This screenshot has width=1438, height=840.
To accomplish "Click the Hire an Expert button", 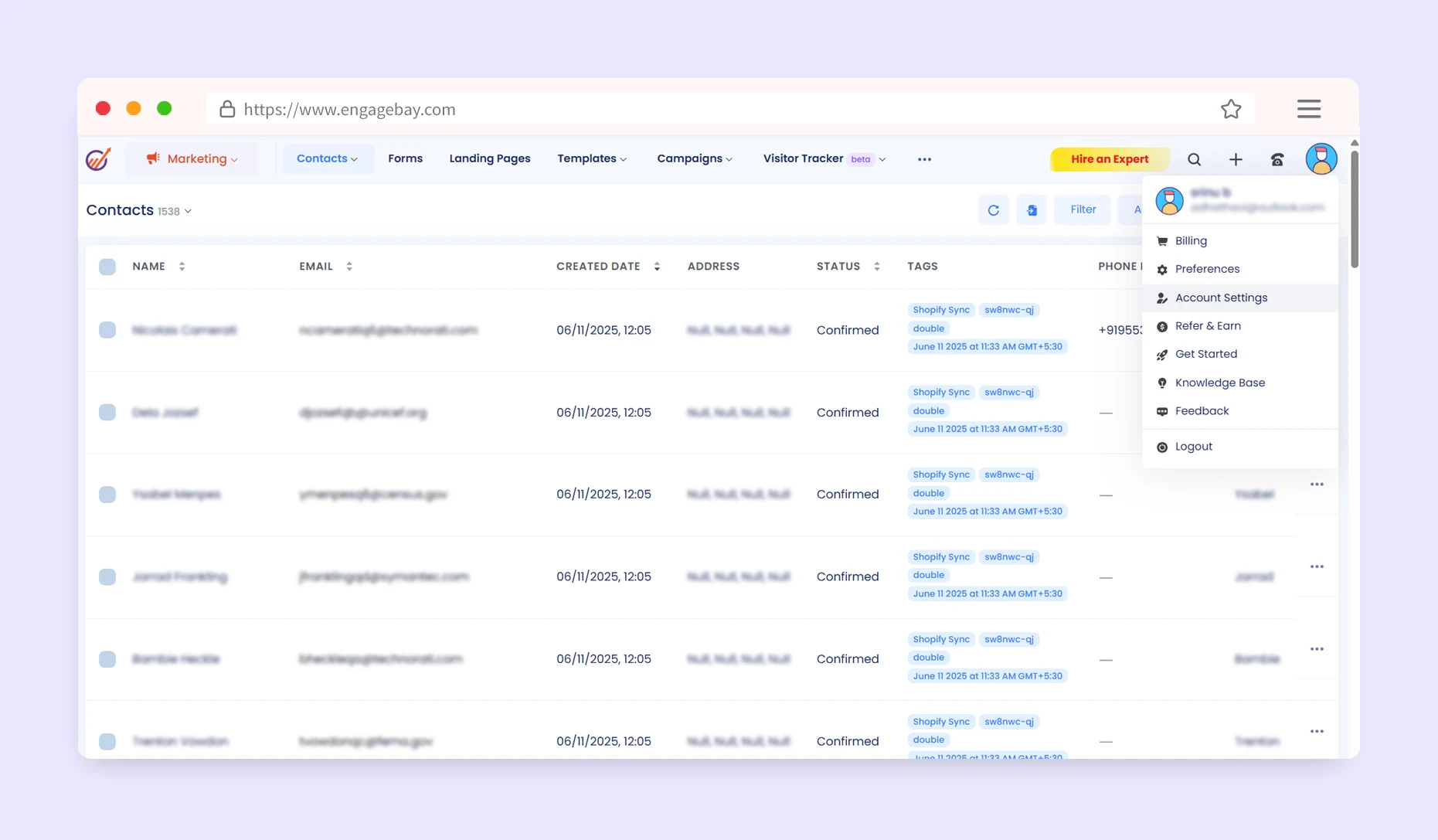I will 1109,159.
